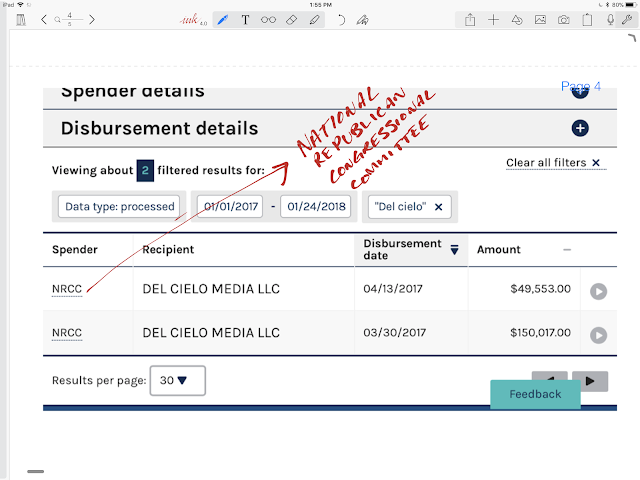
Task: Expand the Disbursement details section
Action: pyautogui.click(x=580, y=128)
